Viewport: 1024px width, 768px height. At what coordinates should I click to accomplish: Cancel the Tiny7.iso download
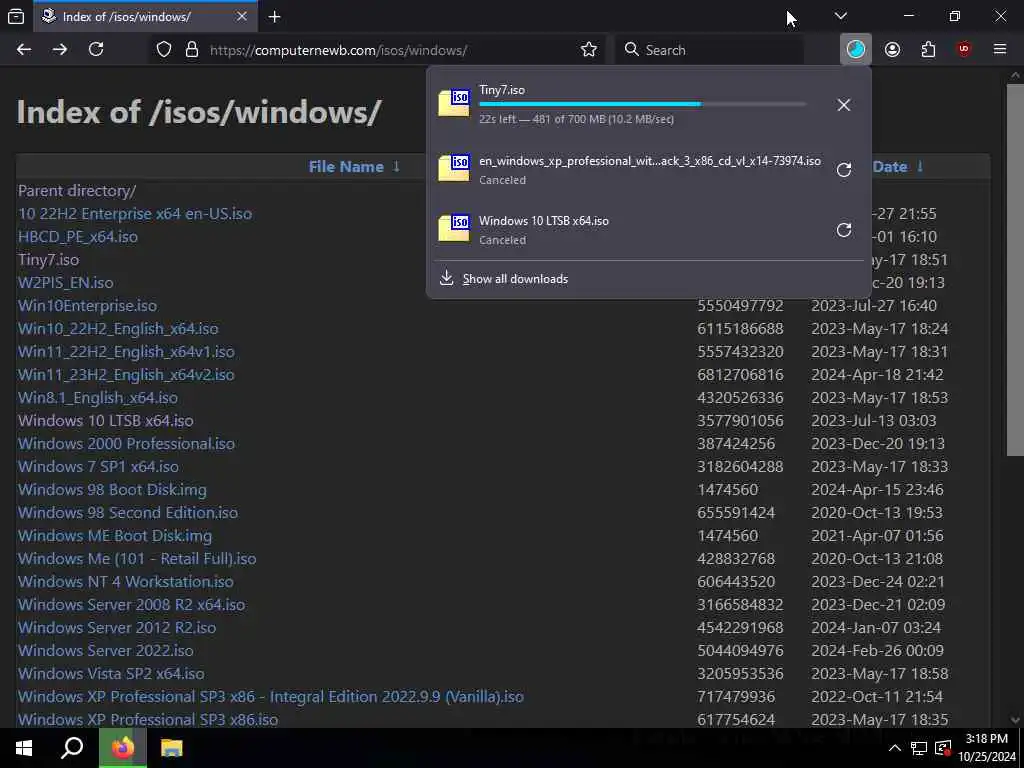844,104
